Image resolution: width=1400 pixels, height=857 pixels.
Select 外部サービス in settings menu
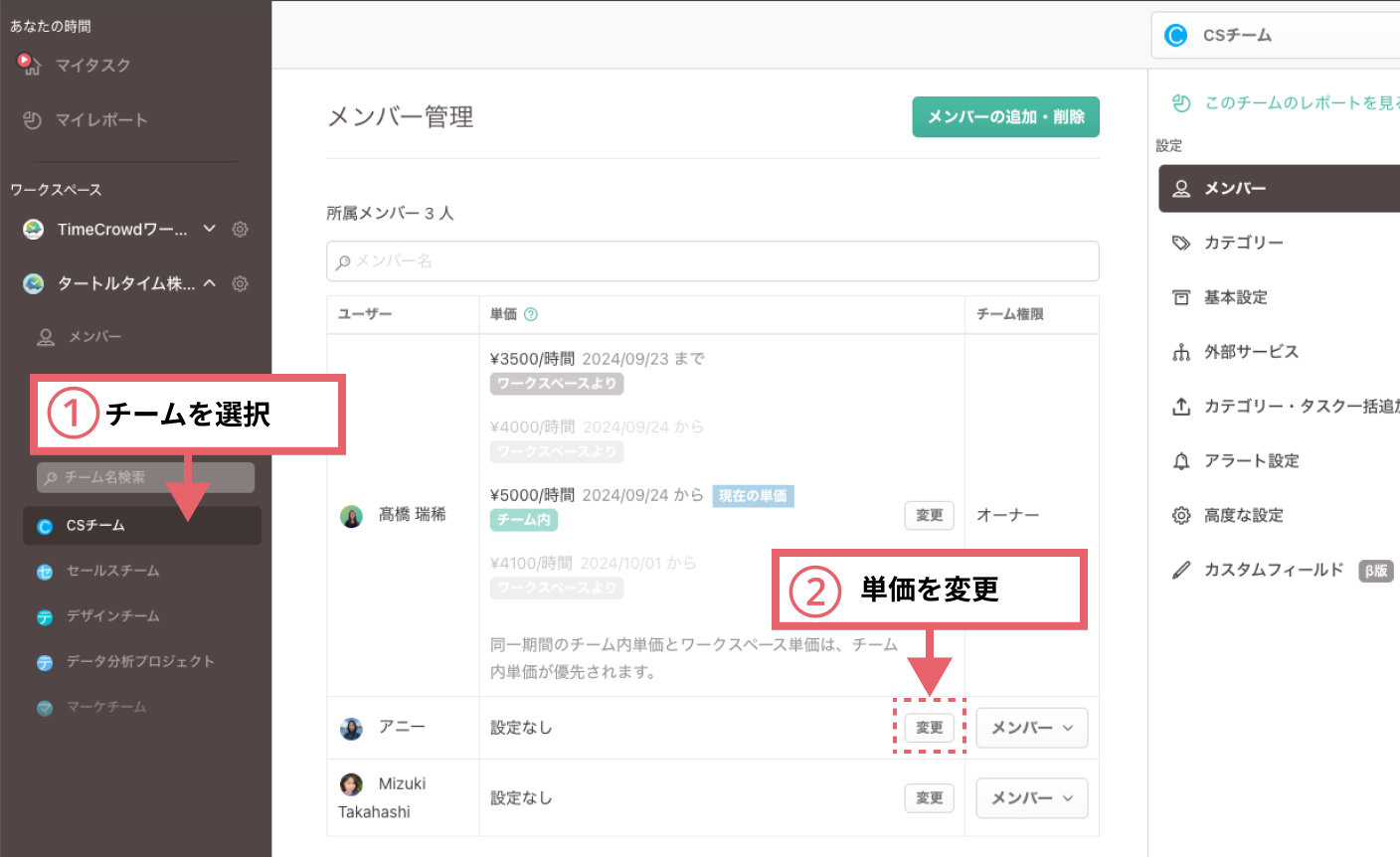point(1251,352)
